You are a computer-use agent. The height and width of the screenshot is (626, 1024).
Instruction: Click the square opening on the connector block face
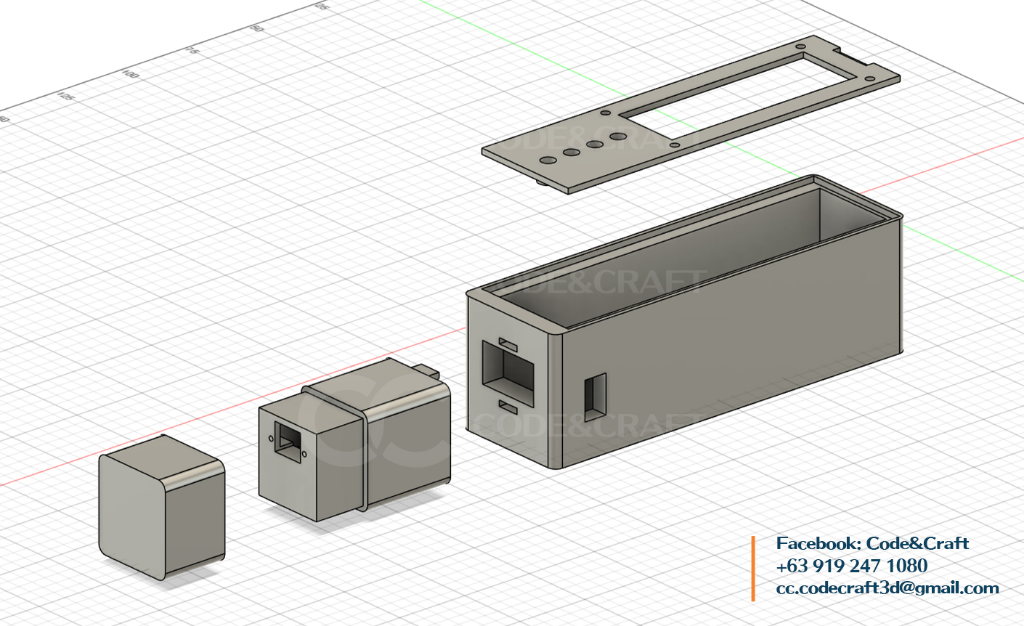(x=288, y=441)
